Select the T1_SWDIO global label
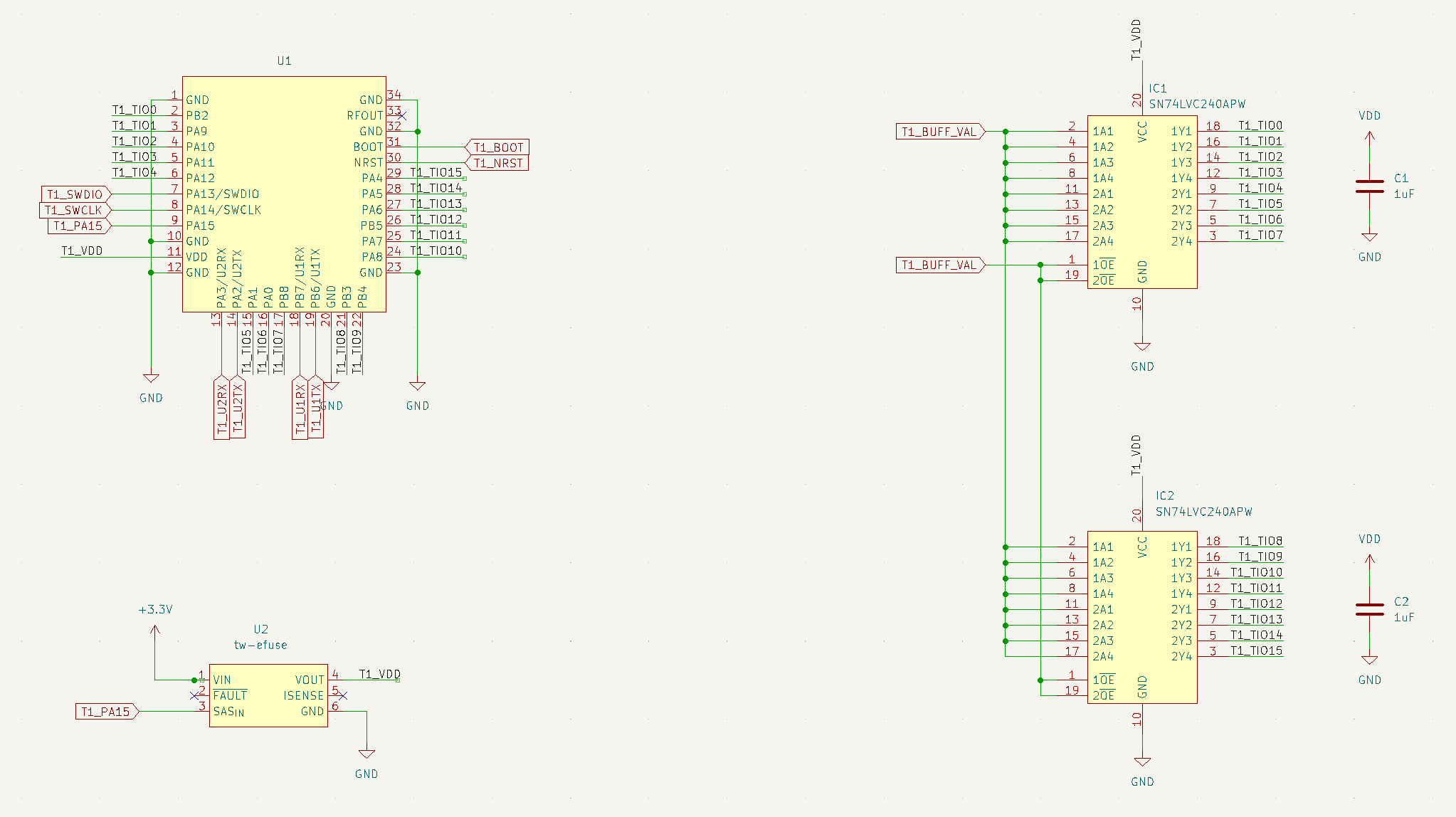1456x817 pixels. [75, 194]
